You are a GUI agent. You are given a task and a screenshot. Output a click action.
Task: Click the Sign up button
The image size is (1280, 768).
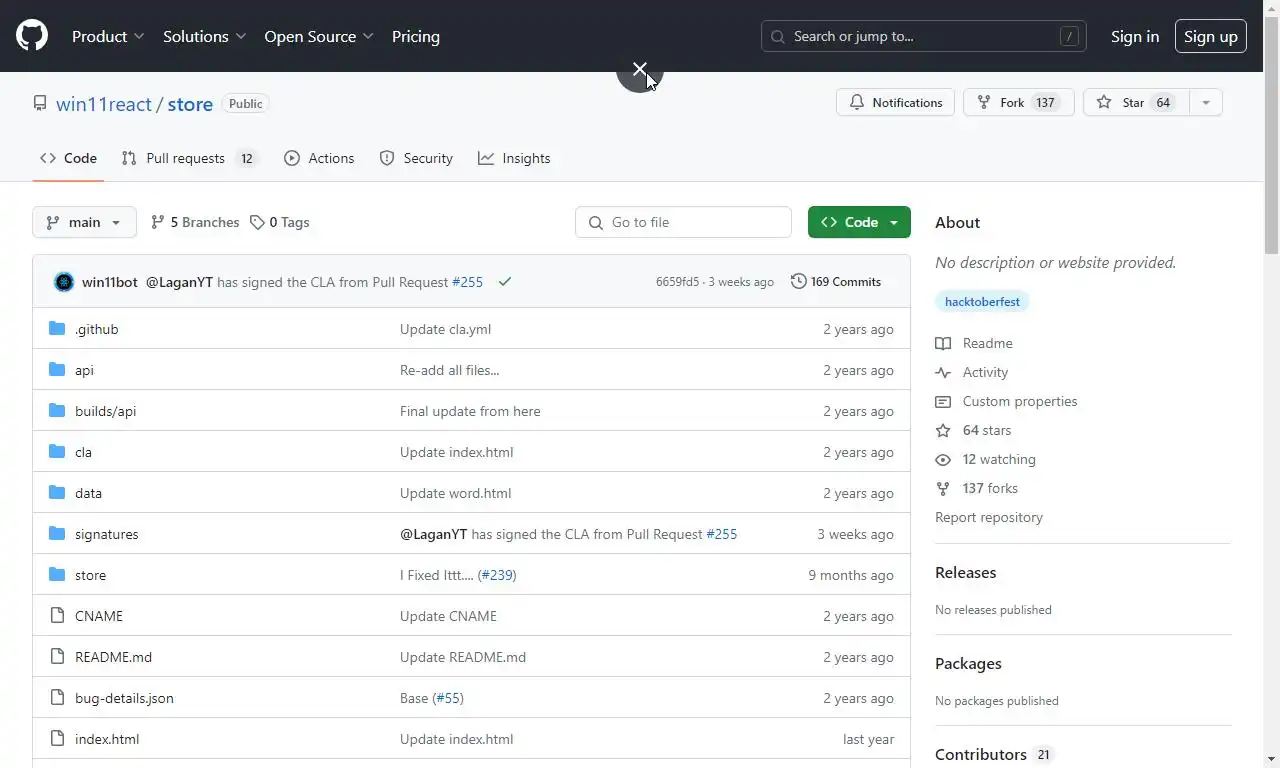tap(1210, 36)
